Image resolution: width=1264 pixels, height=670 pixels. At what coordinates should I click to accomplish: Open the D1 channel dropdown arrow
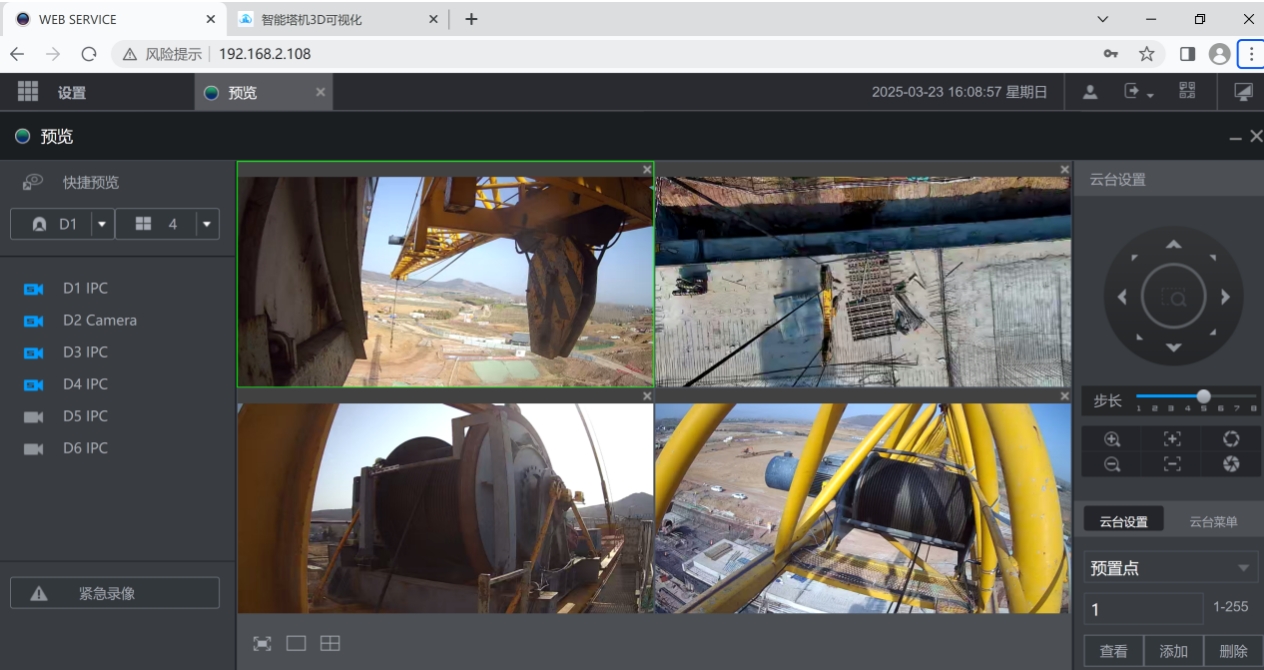102,224
